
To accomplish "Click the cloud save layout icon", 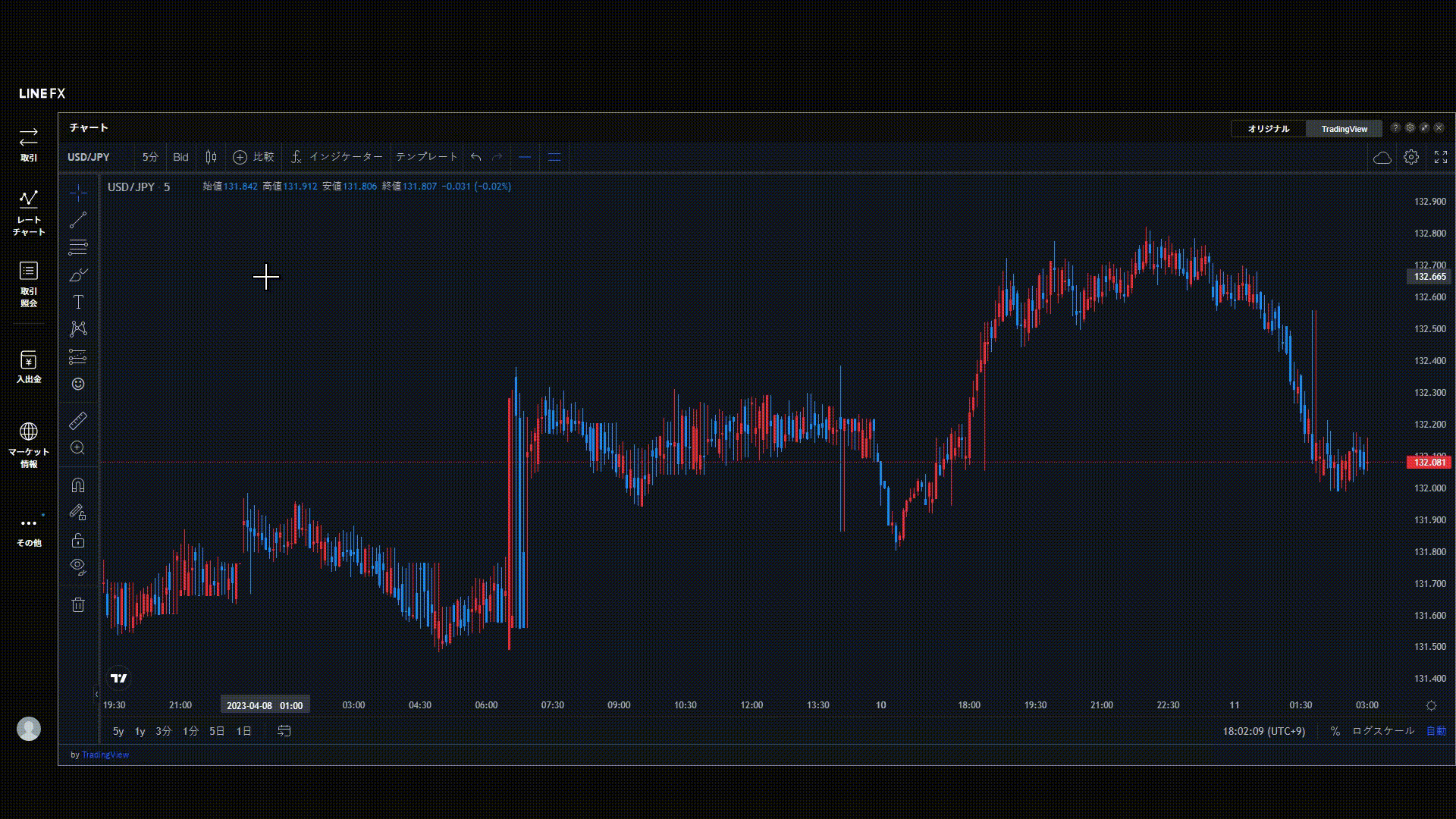I will pos(1382,157).
